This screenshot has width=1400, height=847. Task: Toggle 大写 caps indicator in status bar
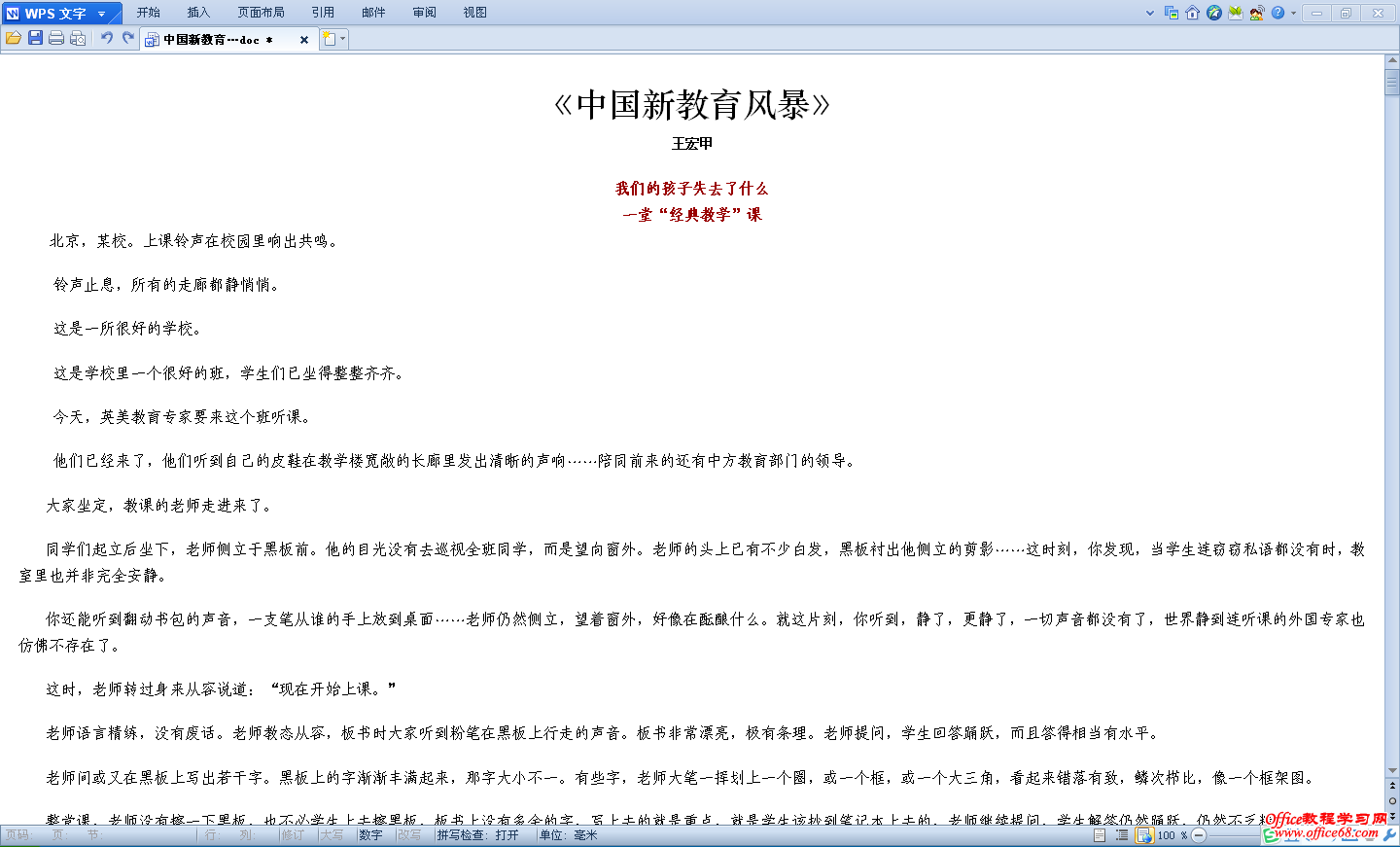332,835
